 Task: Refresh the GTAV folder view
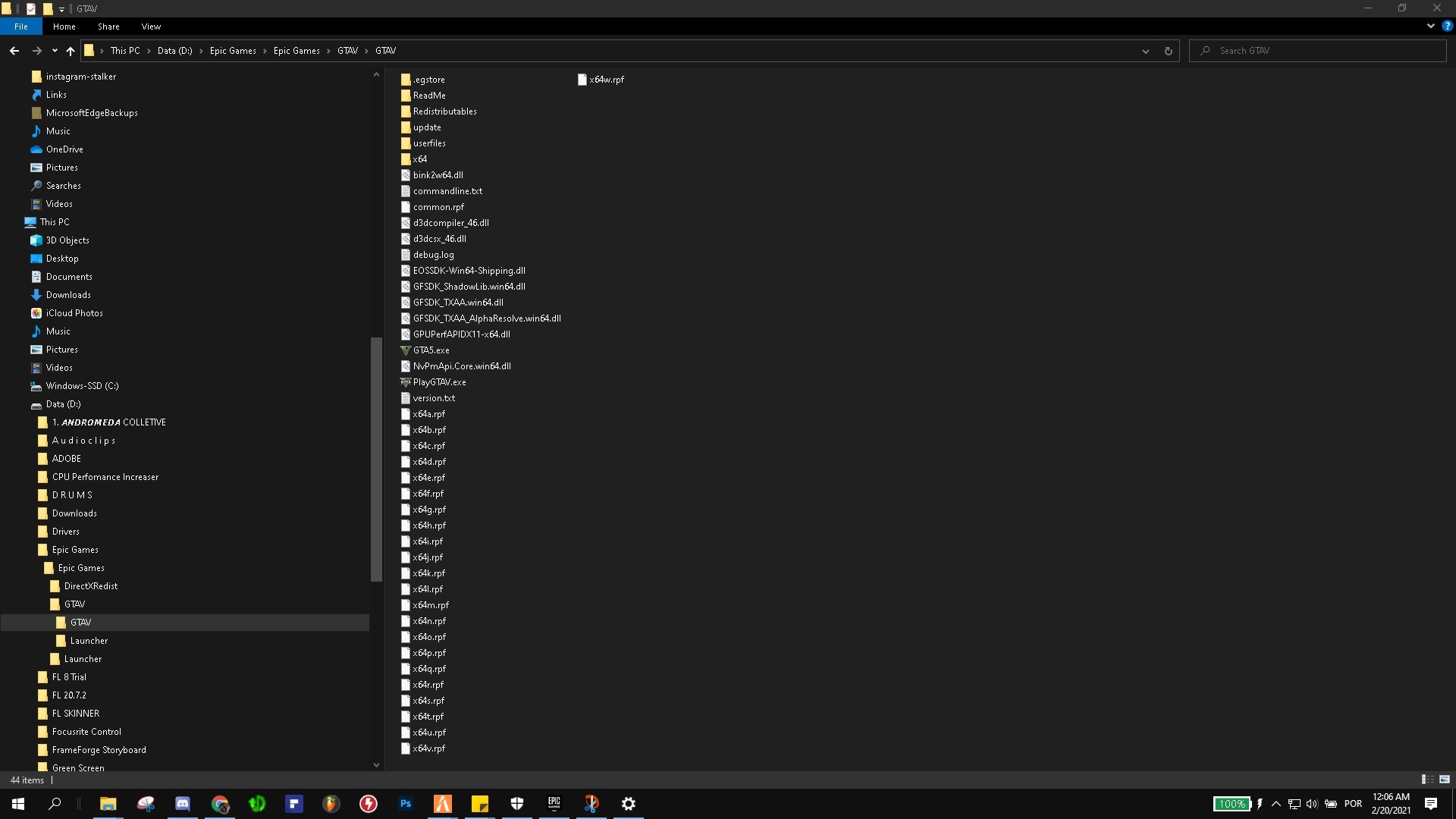click(1168, 51)
